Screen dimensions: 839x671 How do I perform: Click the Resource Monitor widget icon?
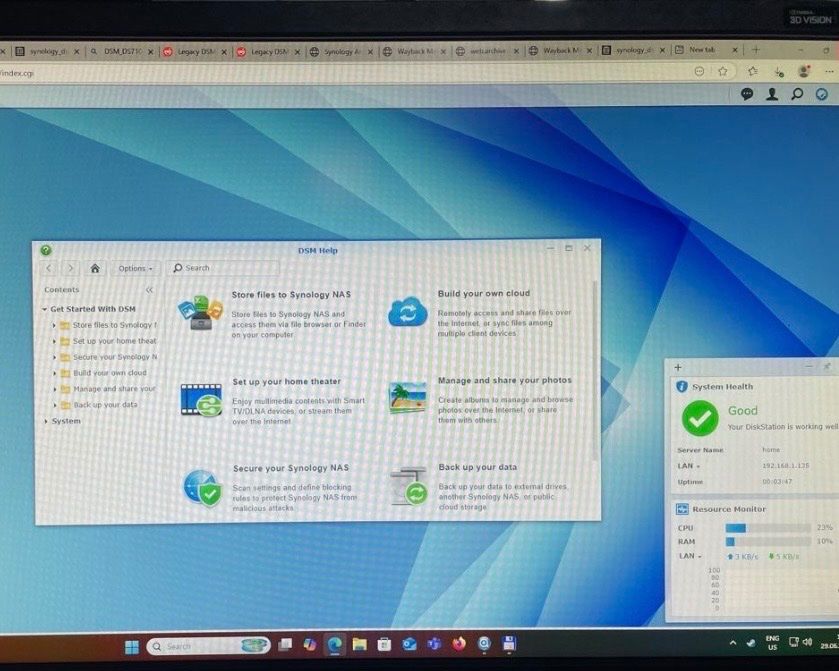click(x=682, y=509)
